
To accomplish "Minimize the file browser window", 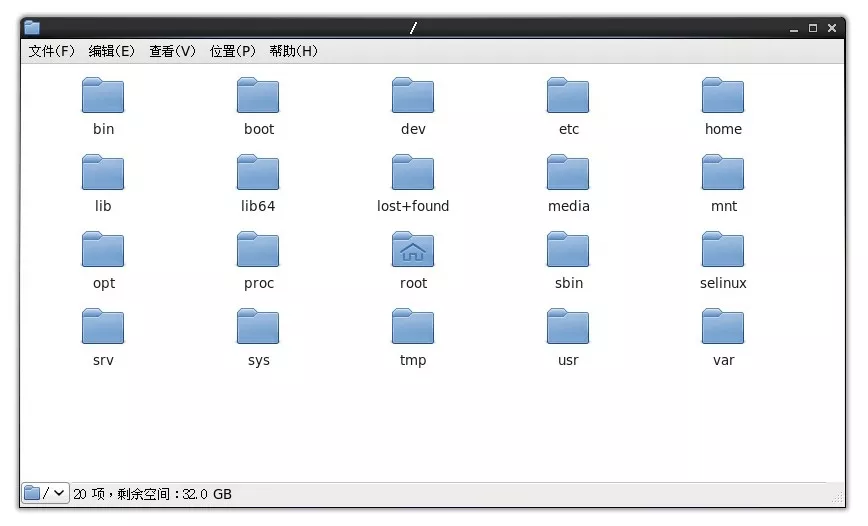I will pos(794,28).
